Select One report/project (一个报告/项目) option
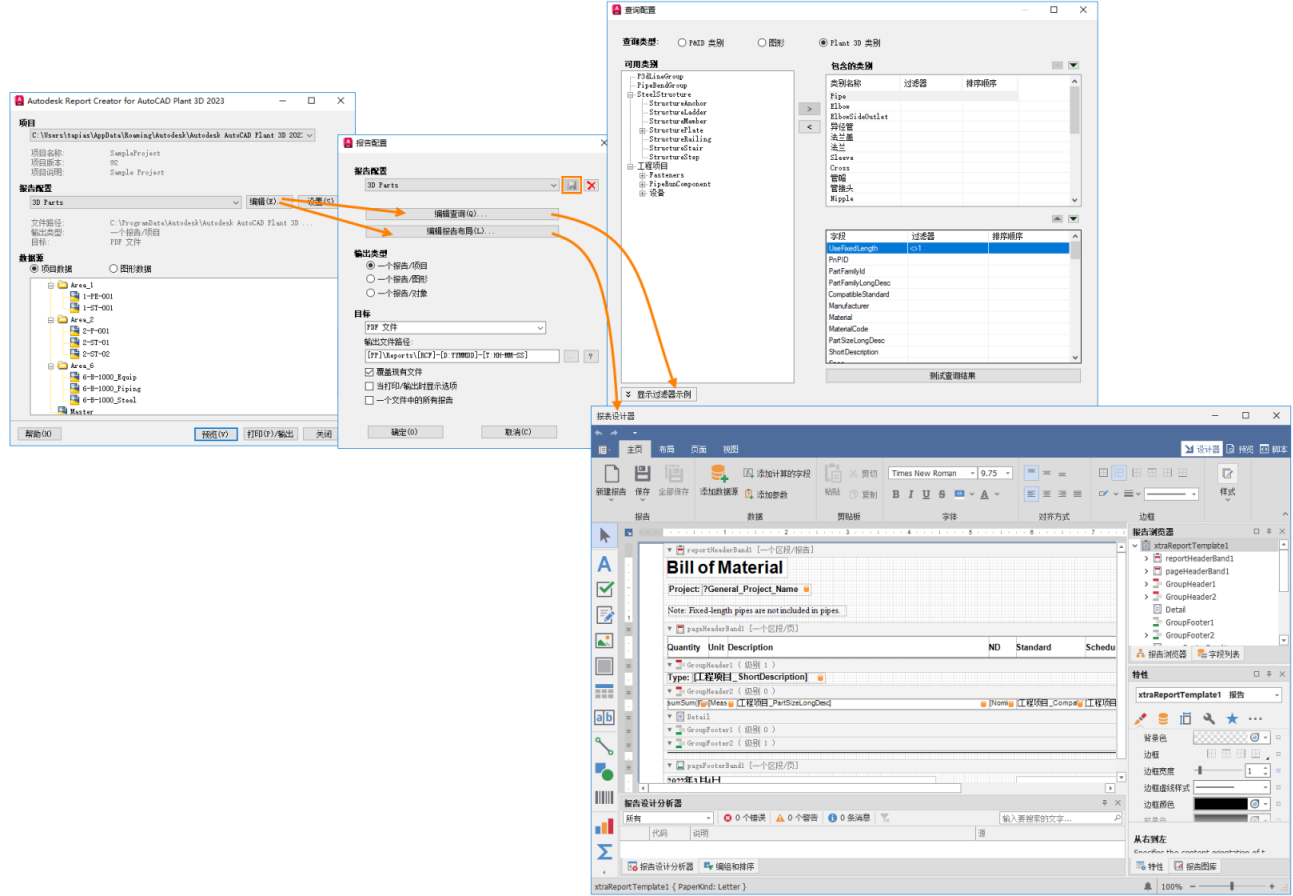The width and height of the screenshot is (1293, 896). (x=372, y=266)
